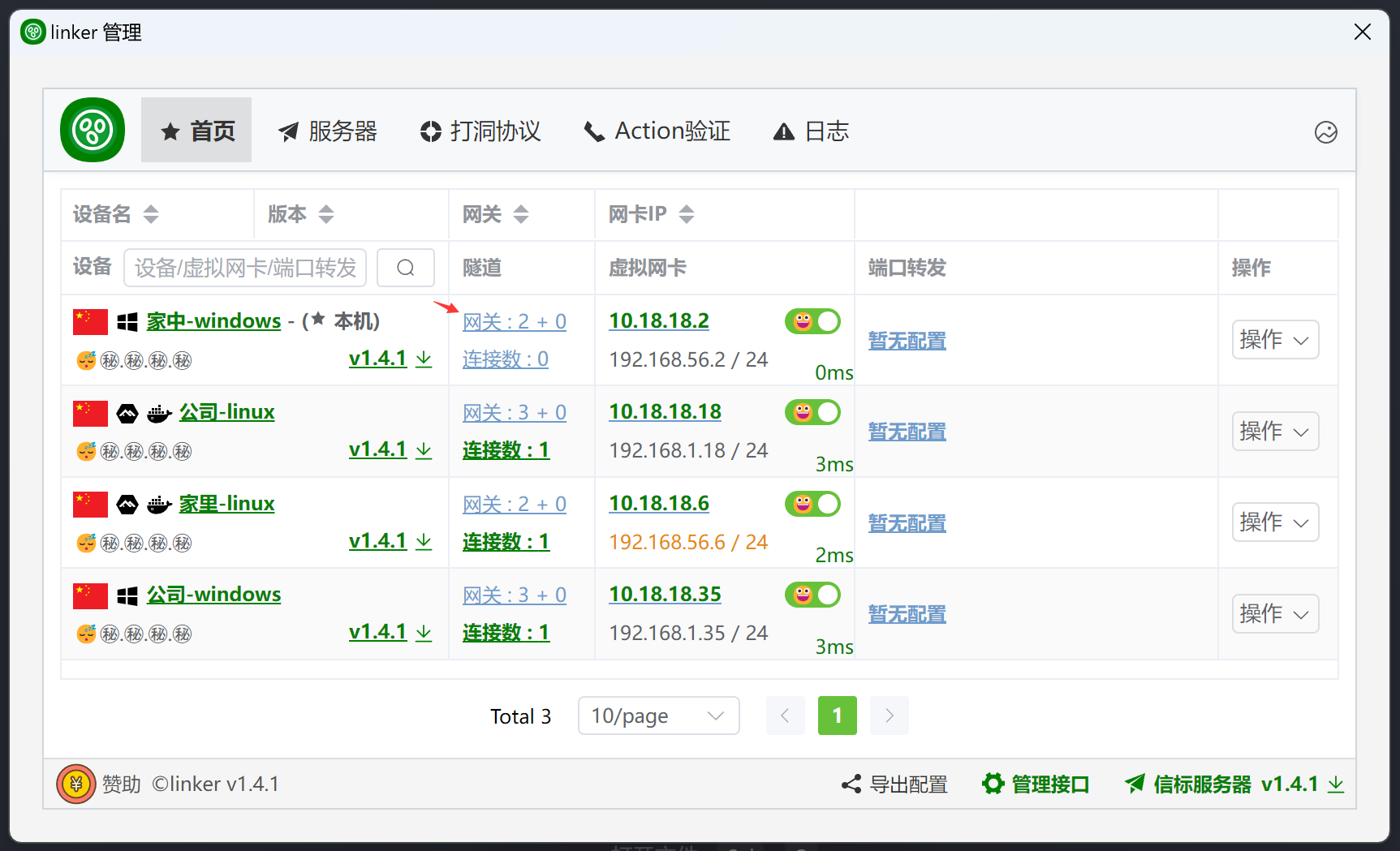Click the 赞助 sponsor link
Image resolution: width=1400 pixels, height=851 pixels.
tap(122, 784)
